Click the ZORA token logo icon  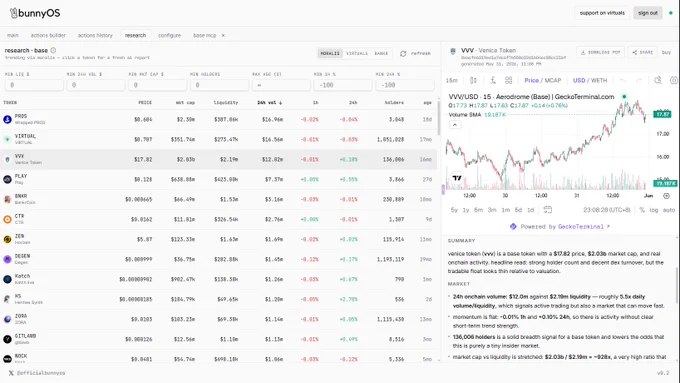pos(7,319)
